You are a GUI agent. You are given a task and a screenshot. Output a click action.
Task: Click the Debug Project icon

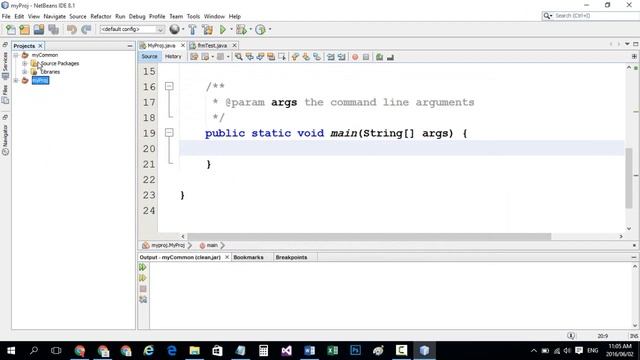pyautogui.click(x=241, y=29)
